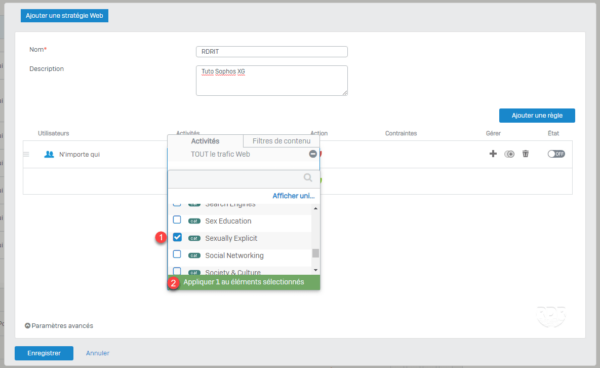600x368 pixels.
Task: Save with the Enregistrer button
Action: (44, 353)
